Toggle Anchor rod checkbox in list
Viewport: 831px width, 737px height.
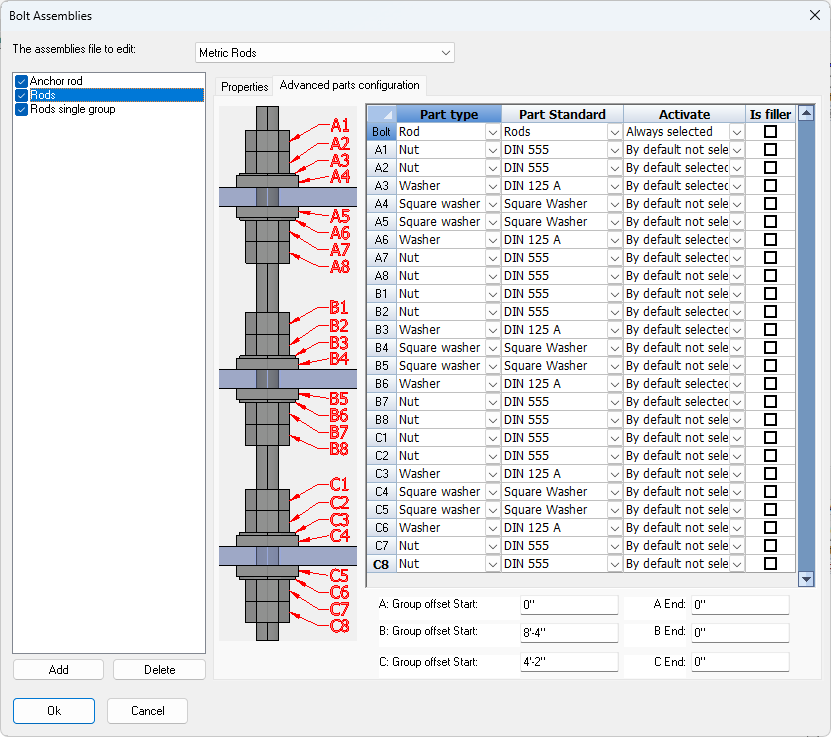[21, 81]
